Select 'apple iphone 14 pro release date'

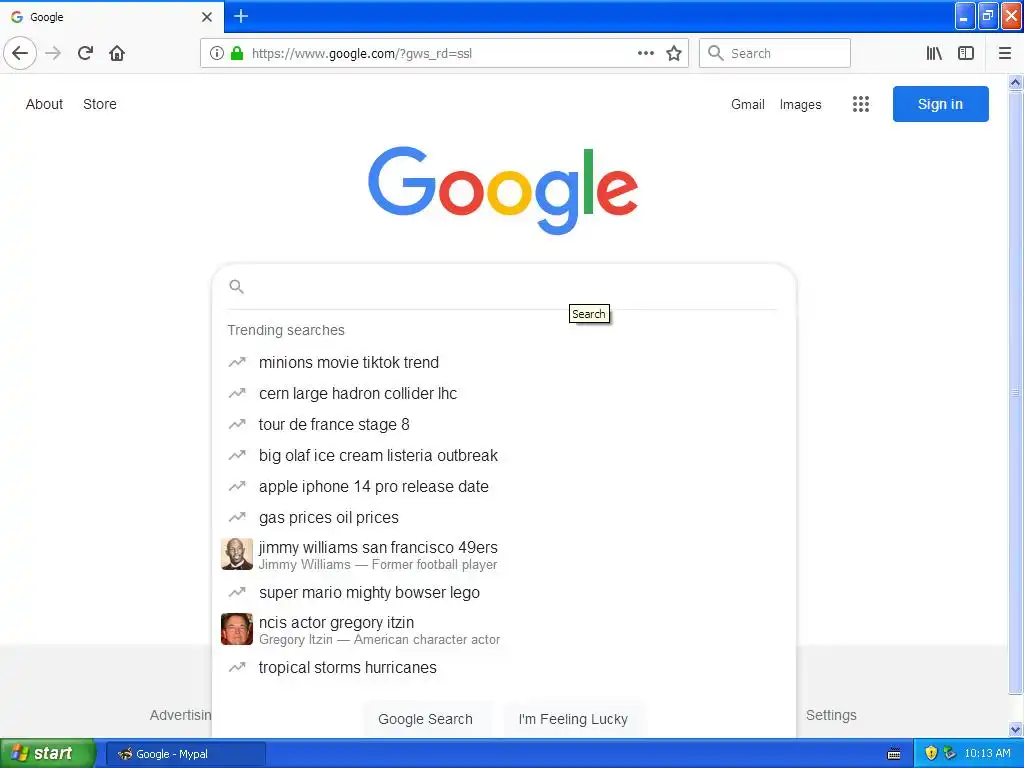click(503, 487)
